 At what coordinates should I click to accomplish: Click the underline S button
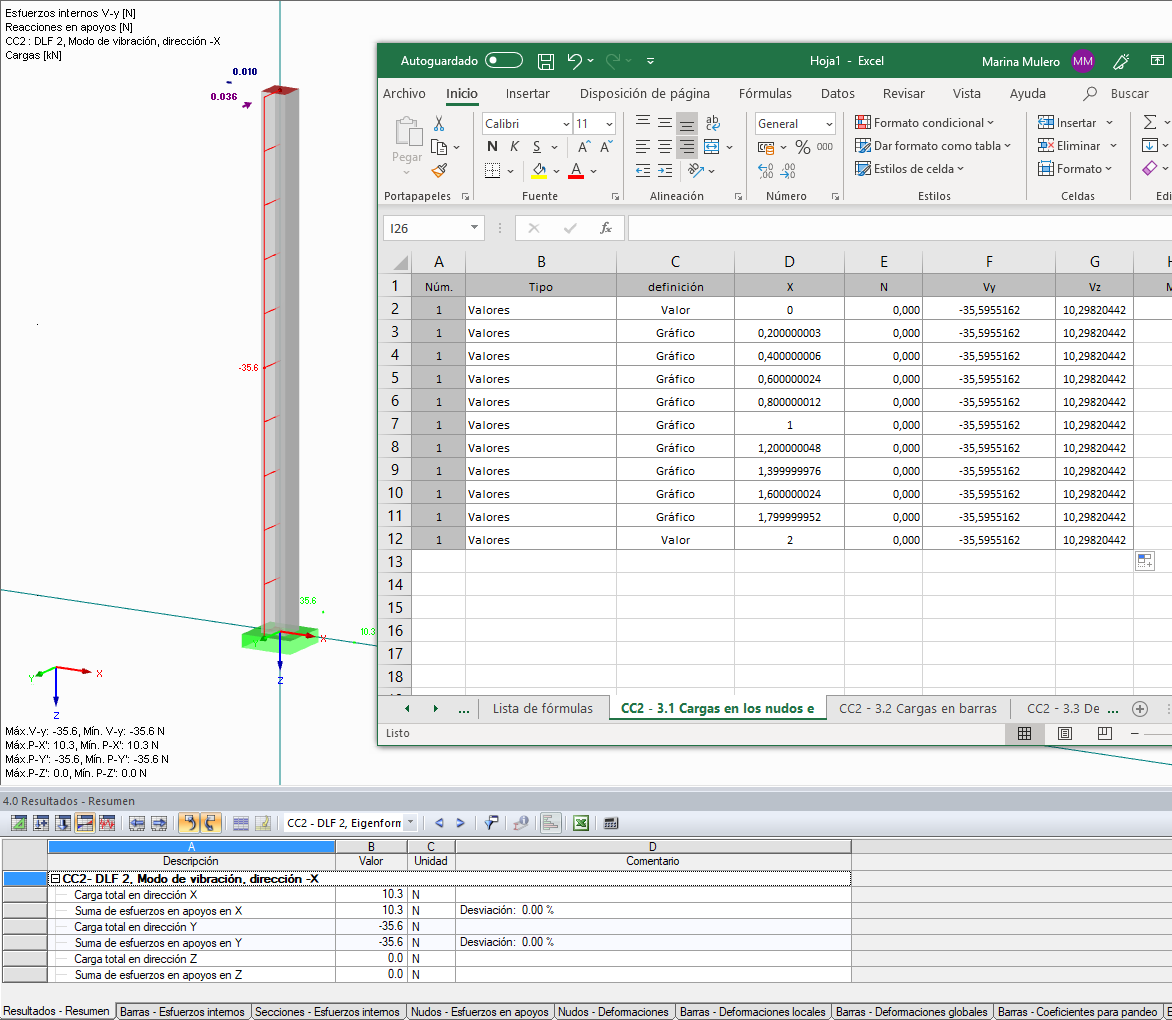[537, 146]
